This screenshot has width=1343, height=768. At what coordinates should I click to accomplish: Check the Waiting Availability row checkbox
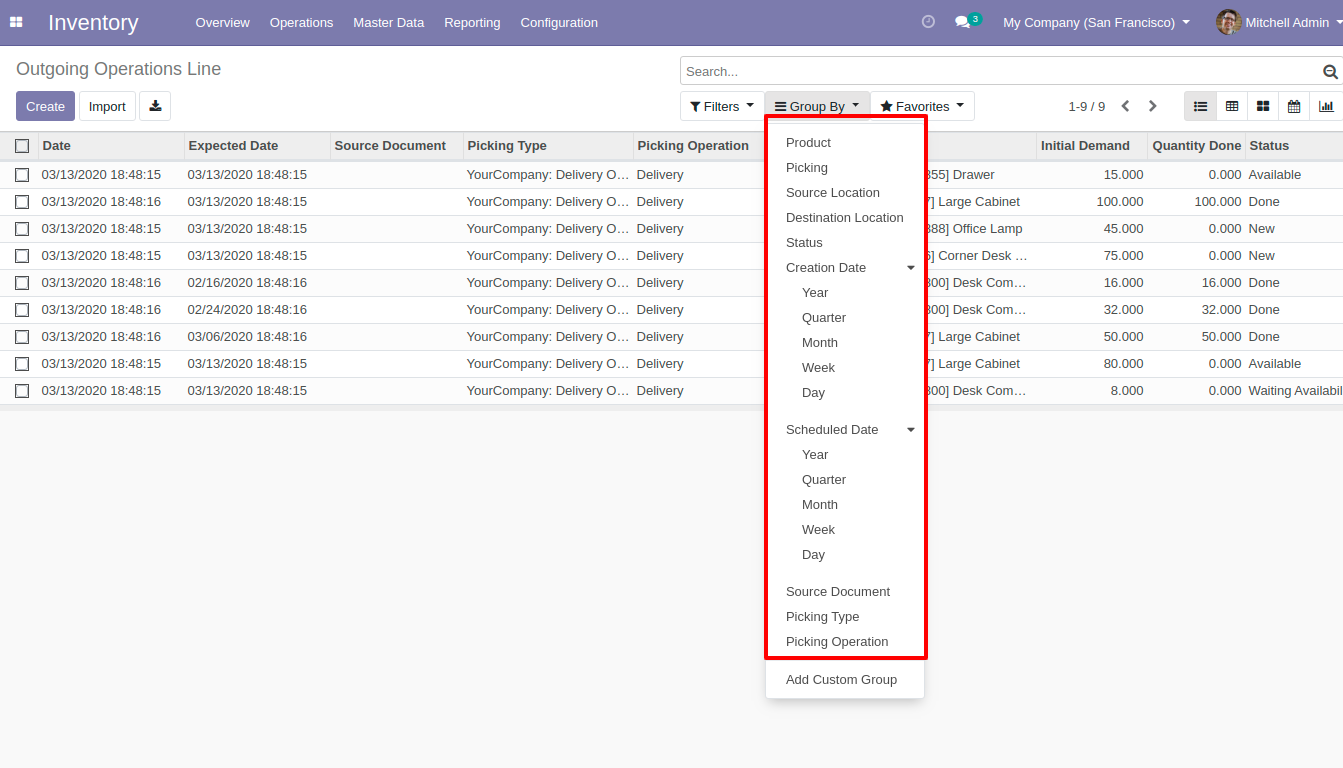tap(22, 391)
